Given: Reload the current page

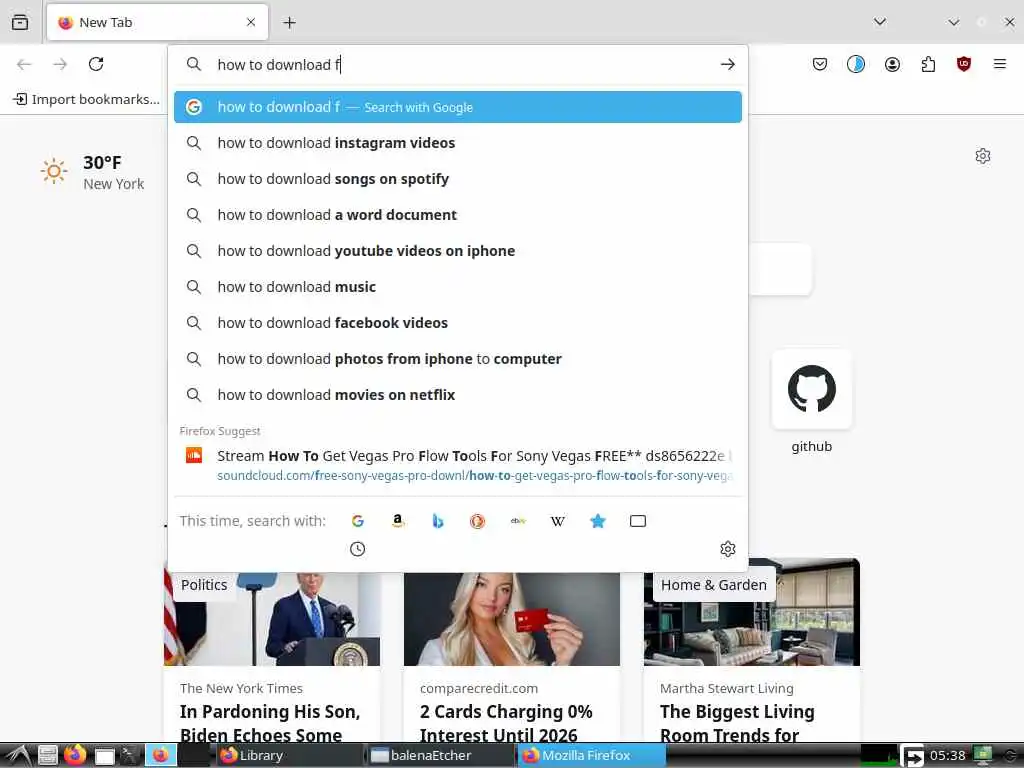Looking at the screenshot, I should [96, 64].
